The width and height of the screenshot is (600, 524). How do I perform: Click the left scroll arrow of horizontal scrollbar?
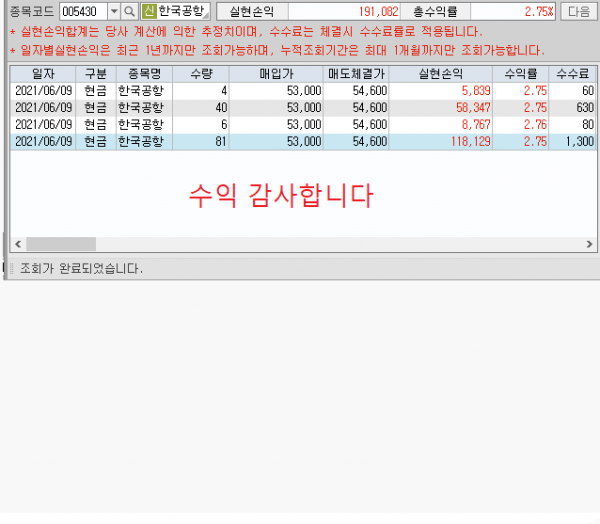pos(18,244)
